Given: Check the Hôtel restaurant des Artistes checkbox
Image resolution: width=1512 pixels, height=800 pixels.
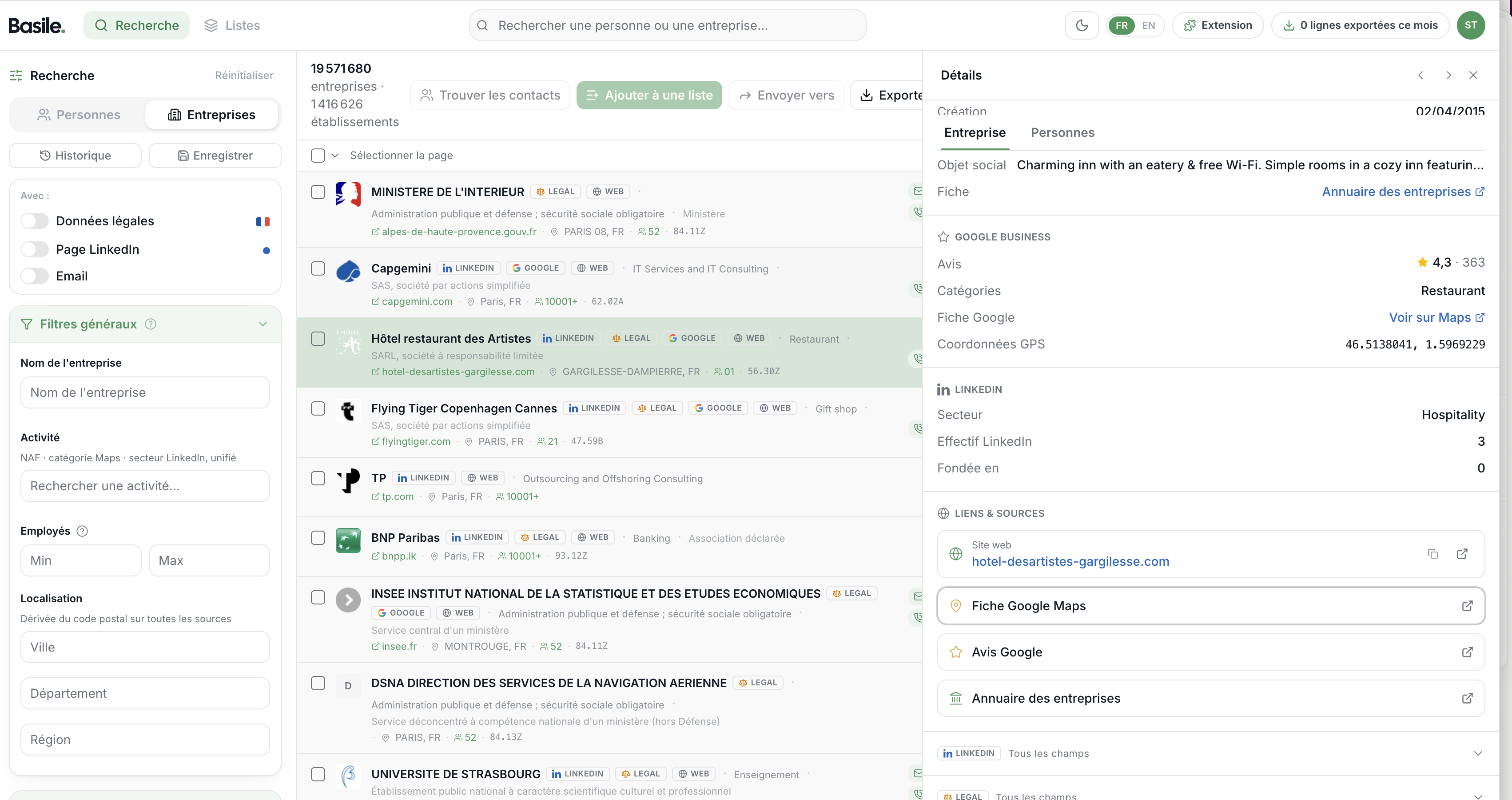Looking at the screenshot, I should point(318,338).
